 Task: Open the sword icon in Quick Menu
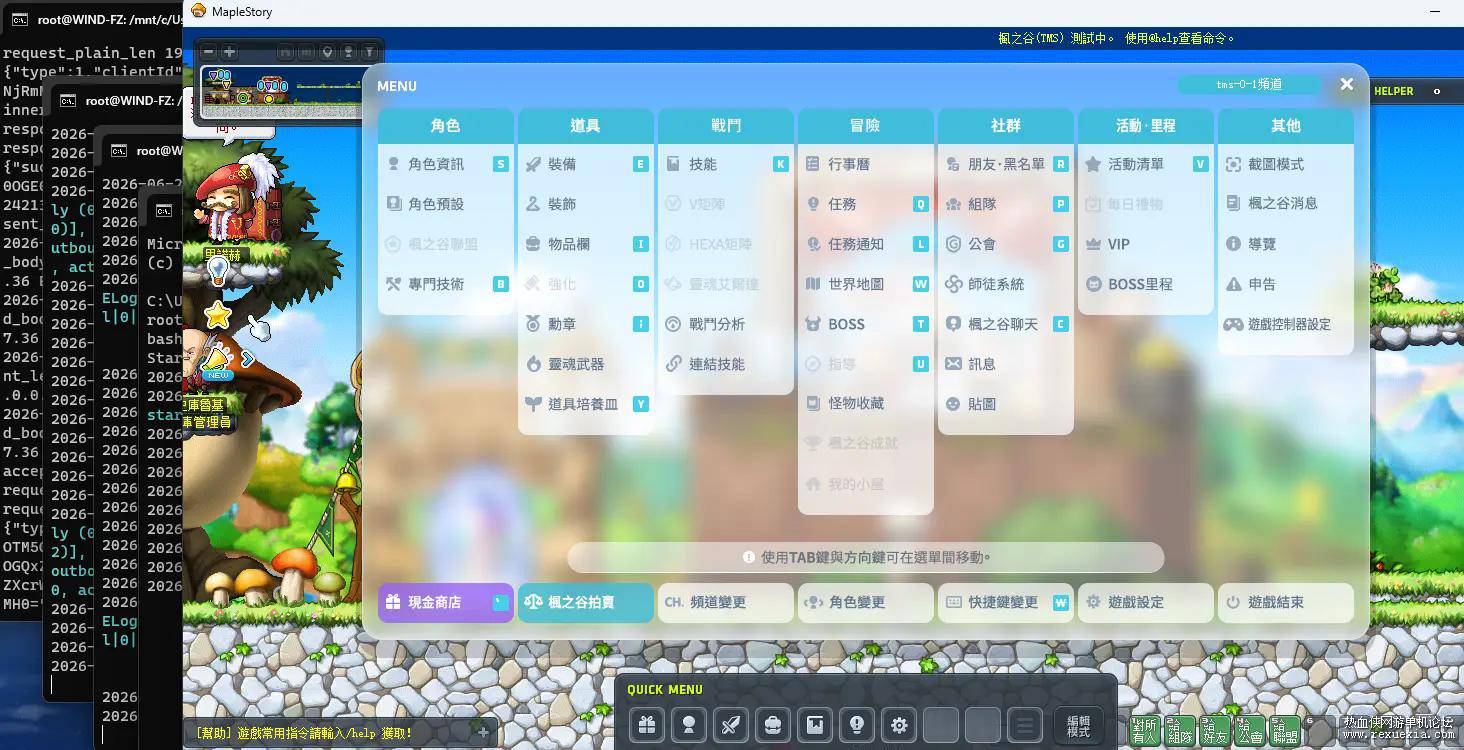(x=731, y=725)
